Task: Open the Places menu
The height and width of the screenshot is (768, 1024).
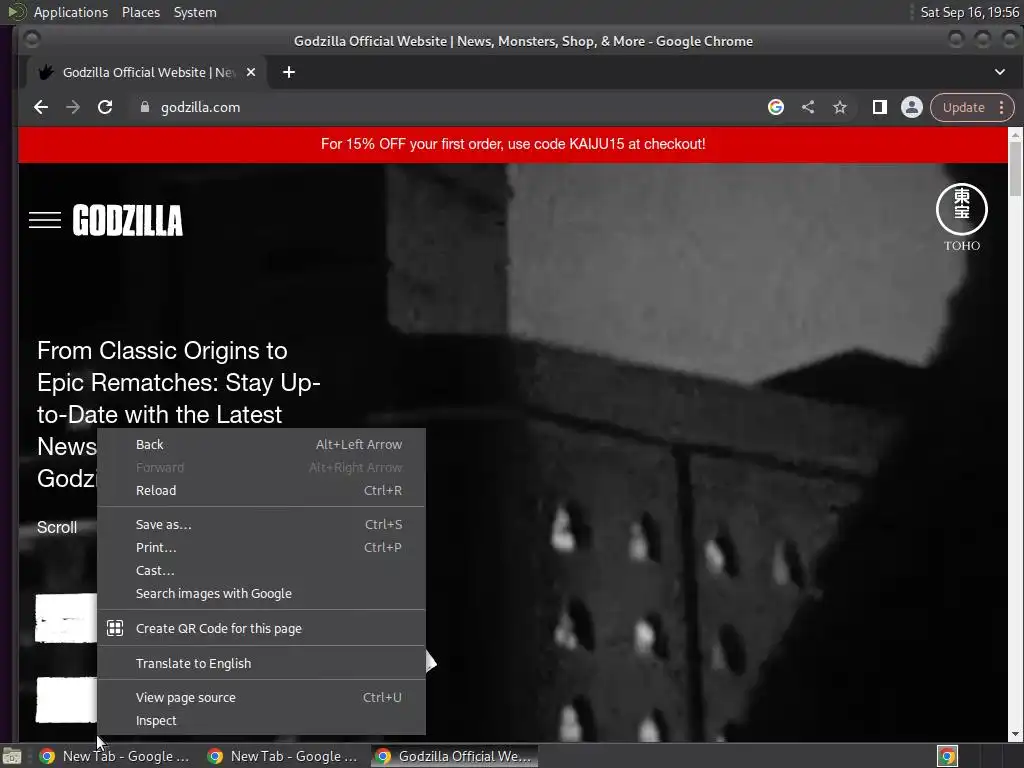Action: (x=140, y=12)
